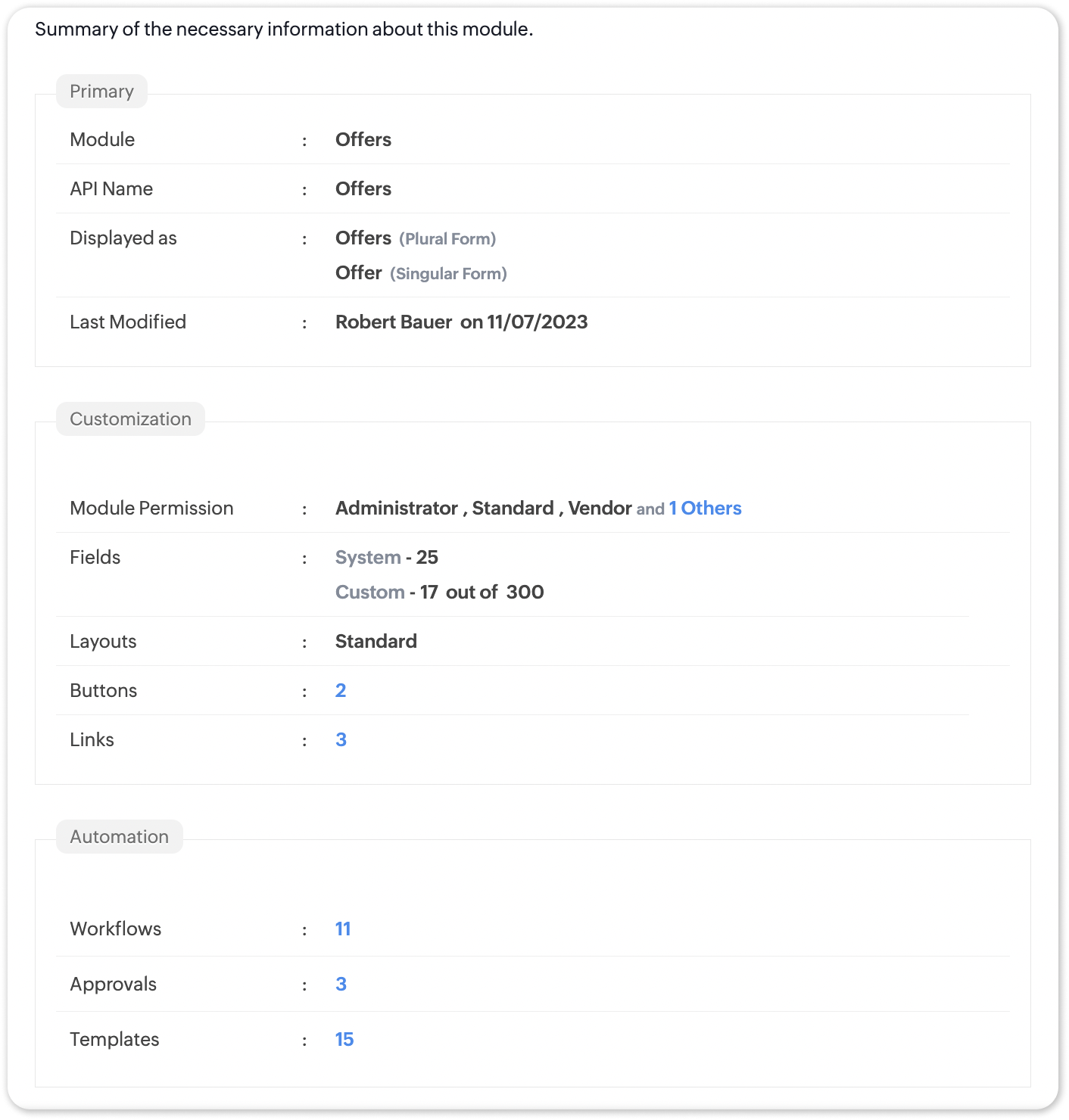Click the Approvals count value
1069x1120 pixels.
tap(341, 984)
